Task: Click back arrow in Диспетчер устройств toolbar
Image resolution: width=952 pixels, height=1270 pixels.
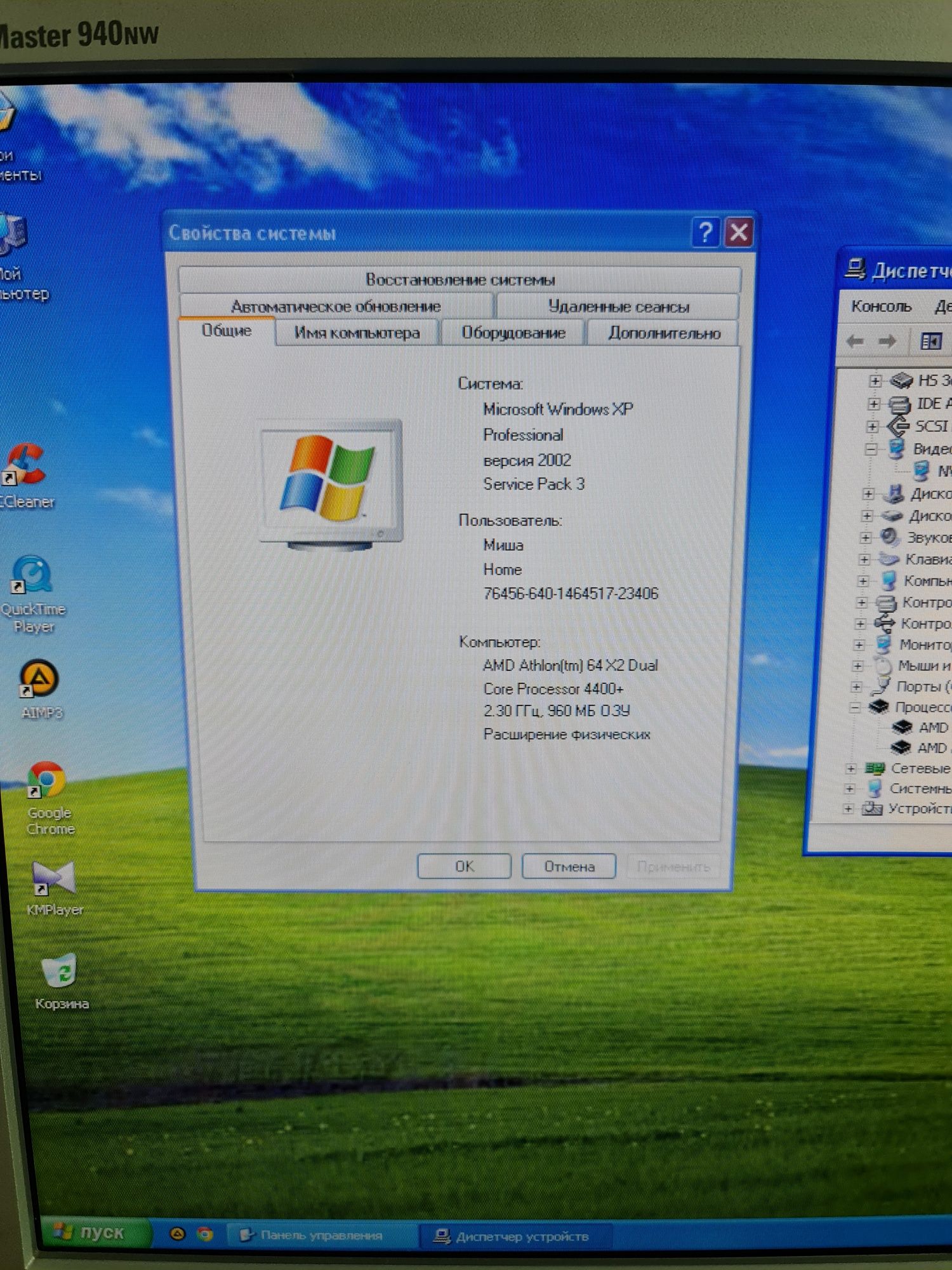Action: pyautogui.click(x=855, y=342)
